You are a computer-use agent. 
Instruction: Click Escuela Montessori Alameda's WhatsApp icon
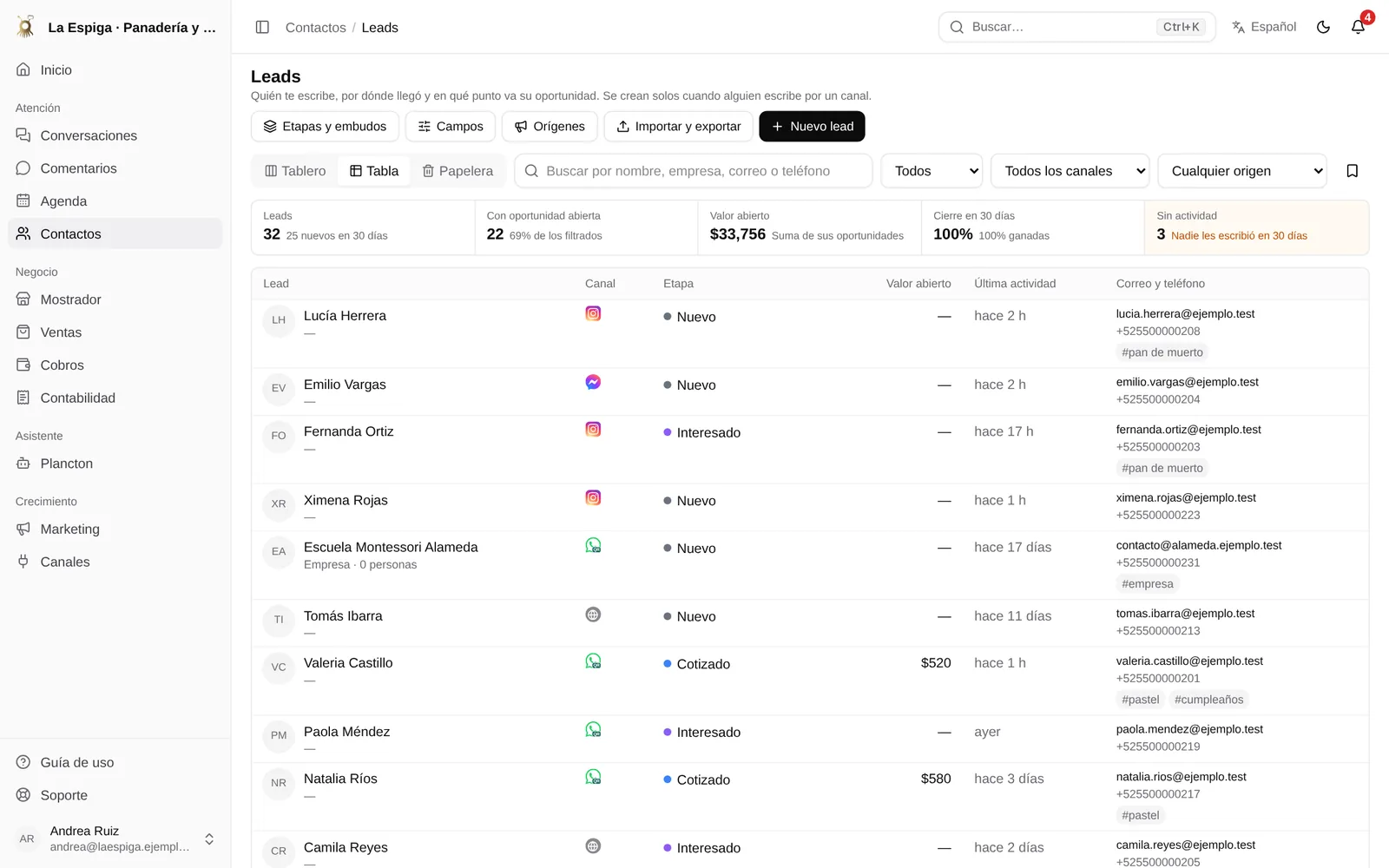tap(593, 545)
